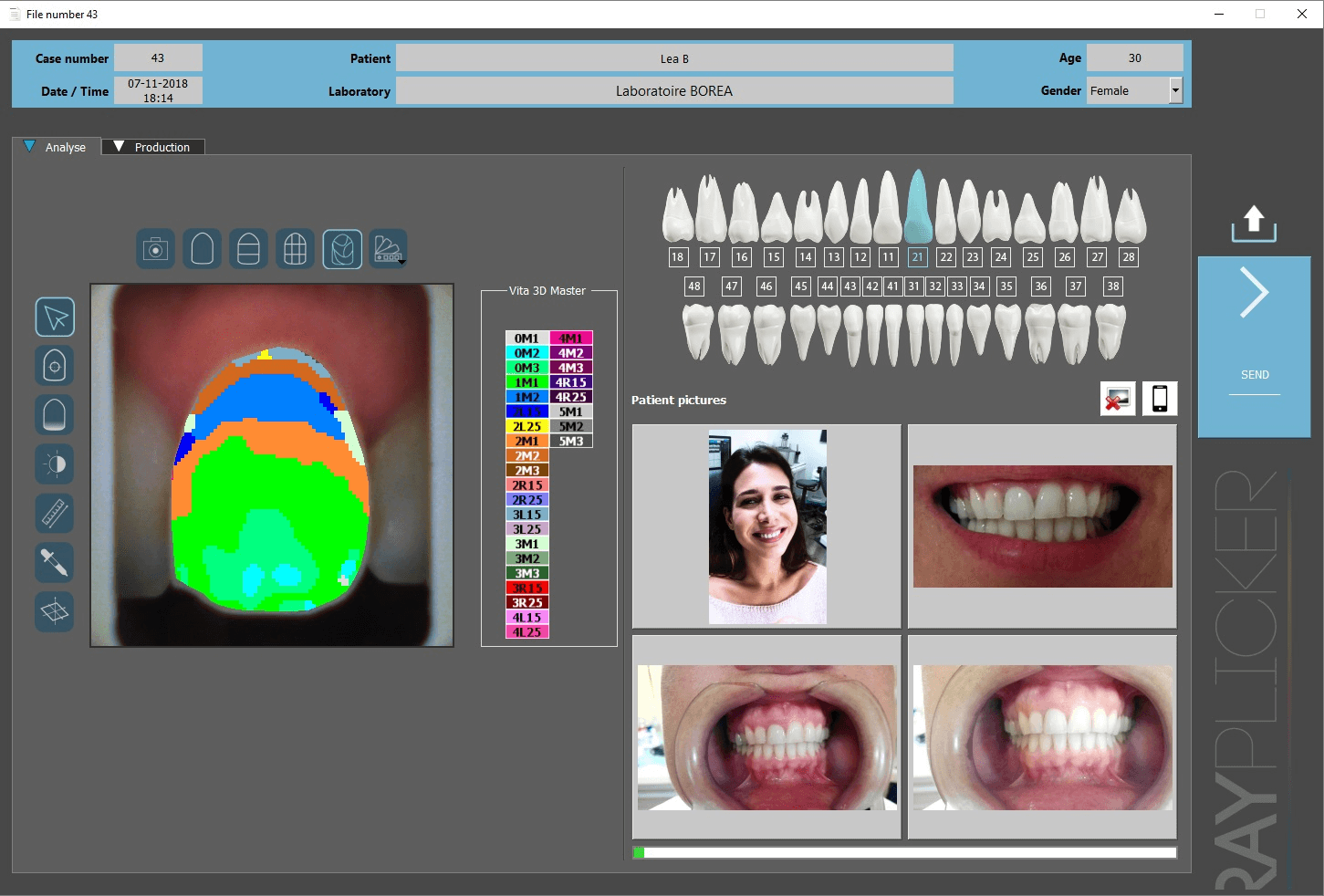Pick the 2M1 orange shade swatch
The width and height of the screenshot is (1324, 896).
click(x=526, y=441)
